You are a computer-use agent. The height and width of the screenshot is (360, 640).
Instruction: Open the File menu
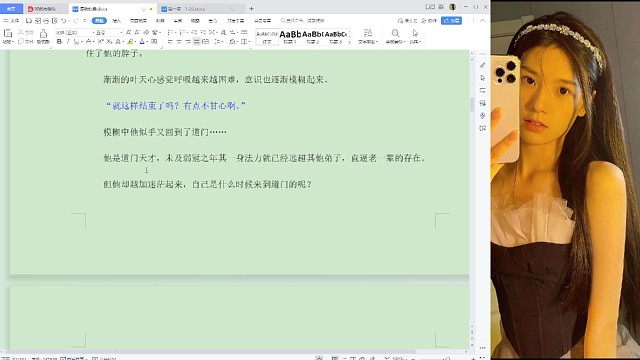pos(11,20)
